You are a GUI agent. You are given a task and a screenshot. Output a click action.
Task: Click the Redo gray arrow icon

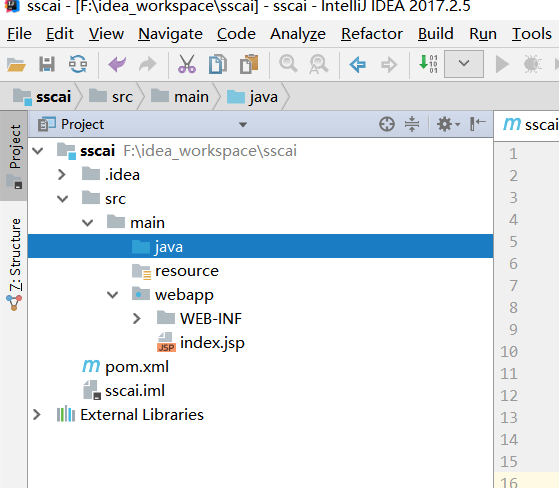pos(148,65)
